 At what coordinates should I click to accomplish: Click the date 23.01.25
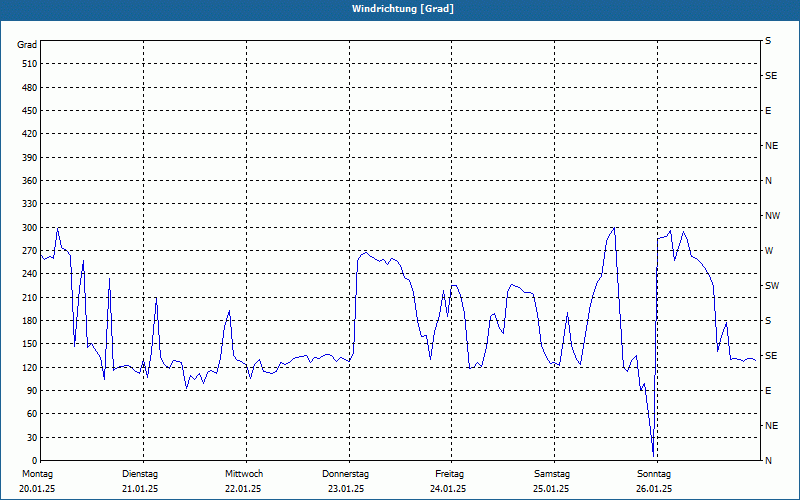tap(346, 489)
